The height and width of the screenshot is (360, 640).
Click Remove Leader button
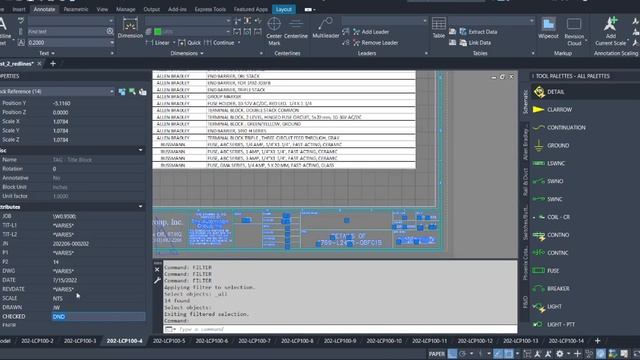point(375,42)
